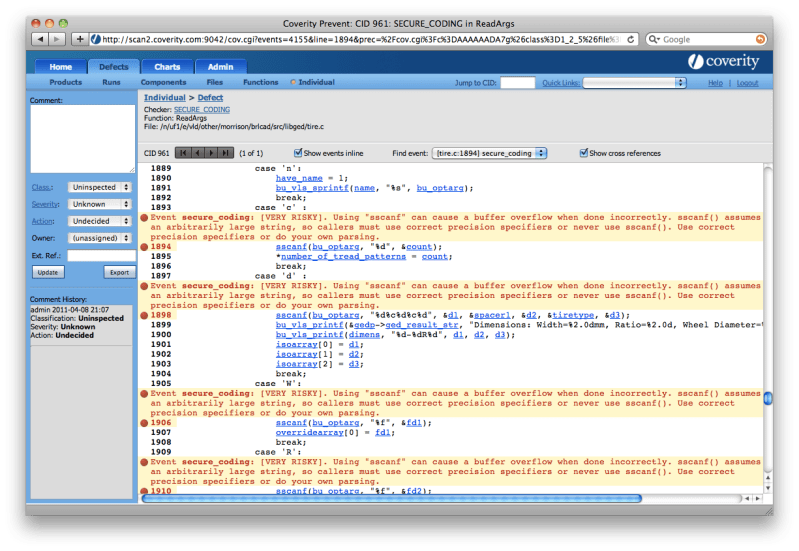Open the Functions submenu

coord(261,82)
